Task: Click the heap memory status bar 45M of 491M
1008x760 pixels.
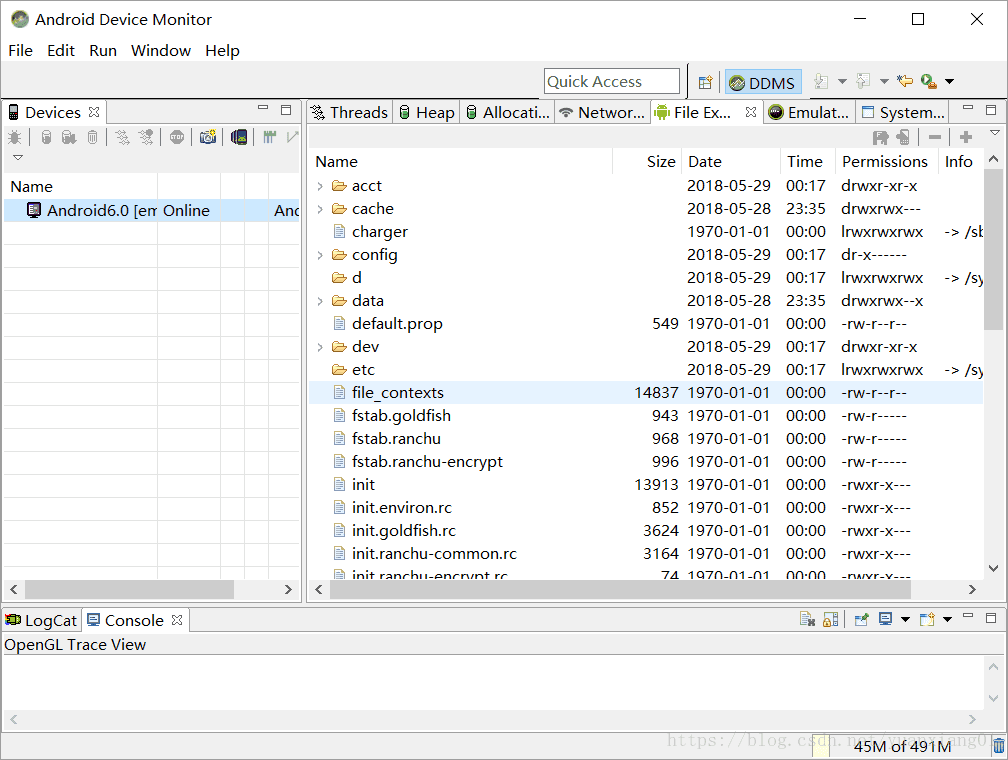Action: click(901, 746)
